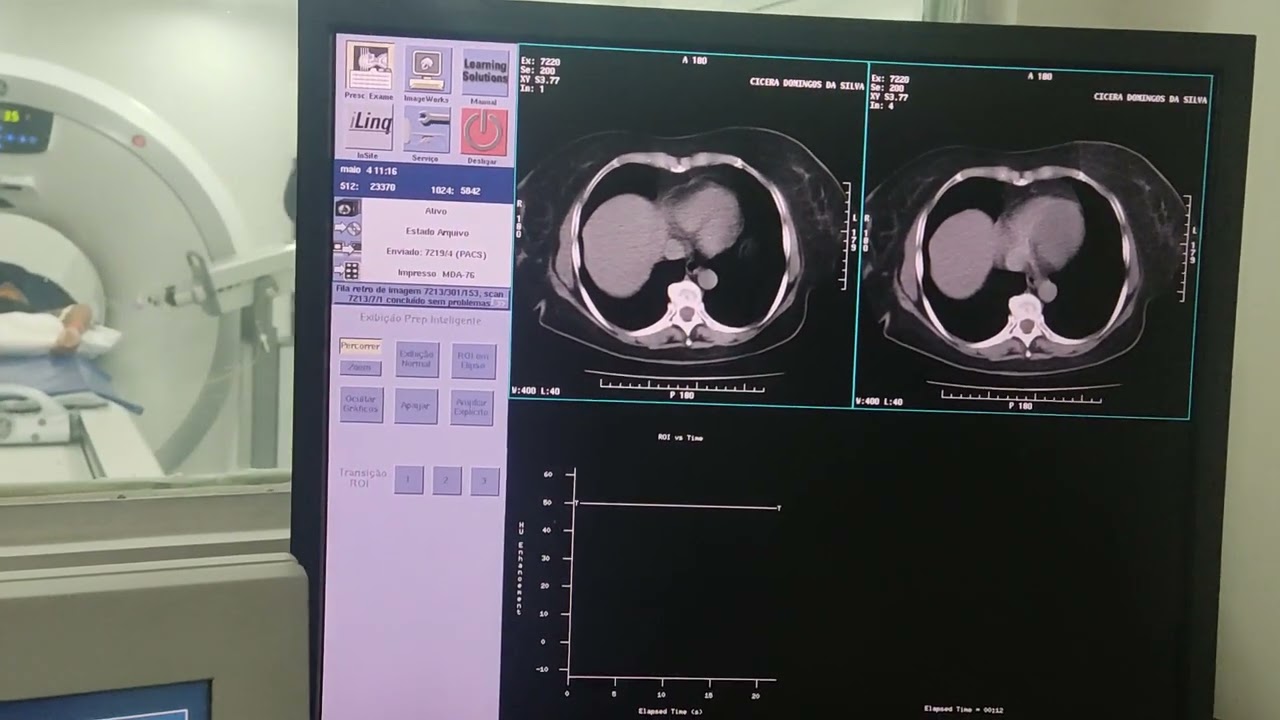Image resolution: width=1280 pixels, height=720 pixels.
Task: Click the film print icon beside Impresso
Action: point(347,270)
